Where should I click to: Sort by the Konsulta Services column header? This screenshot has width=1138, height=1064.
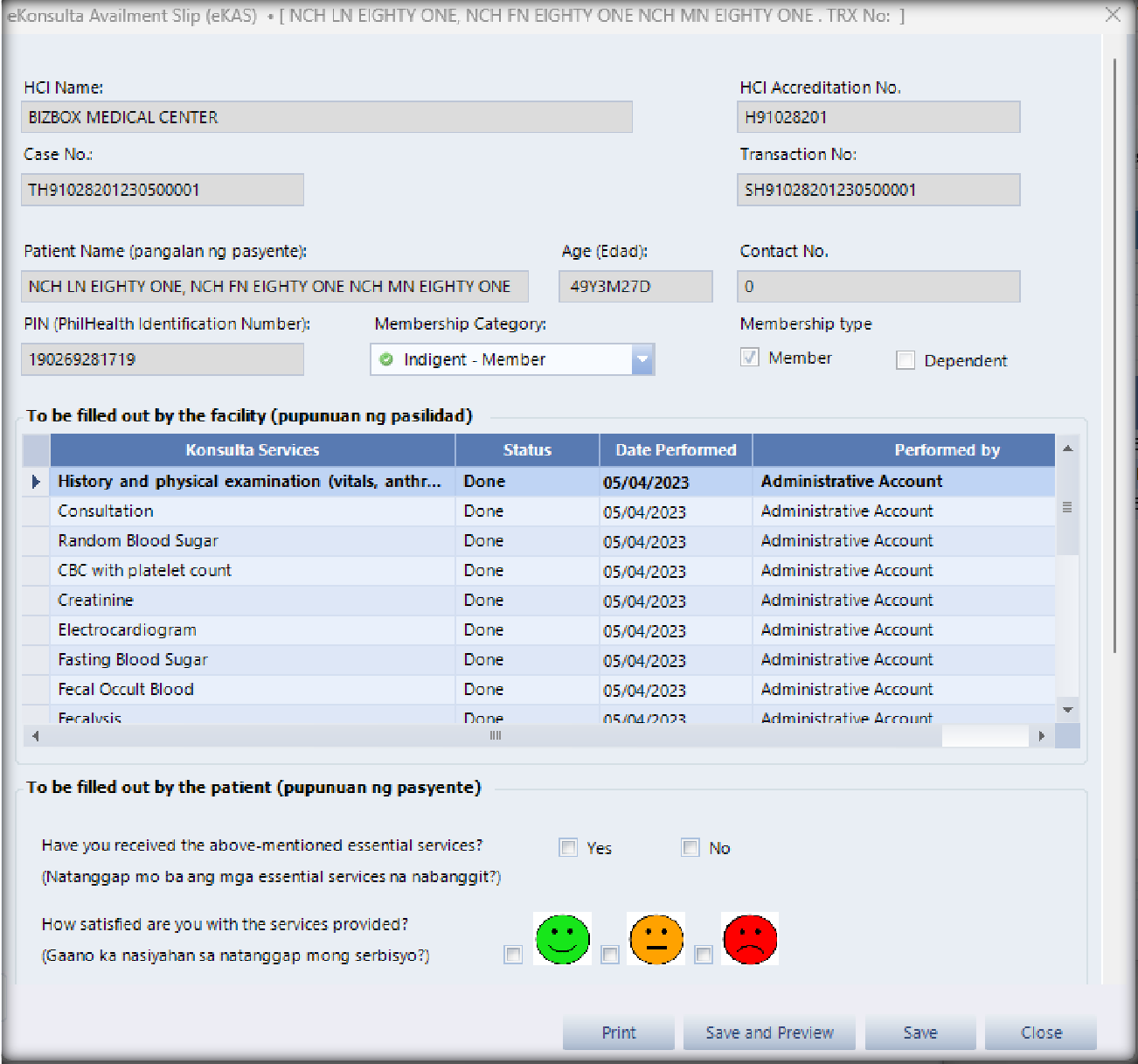[252, 450]
